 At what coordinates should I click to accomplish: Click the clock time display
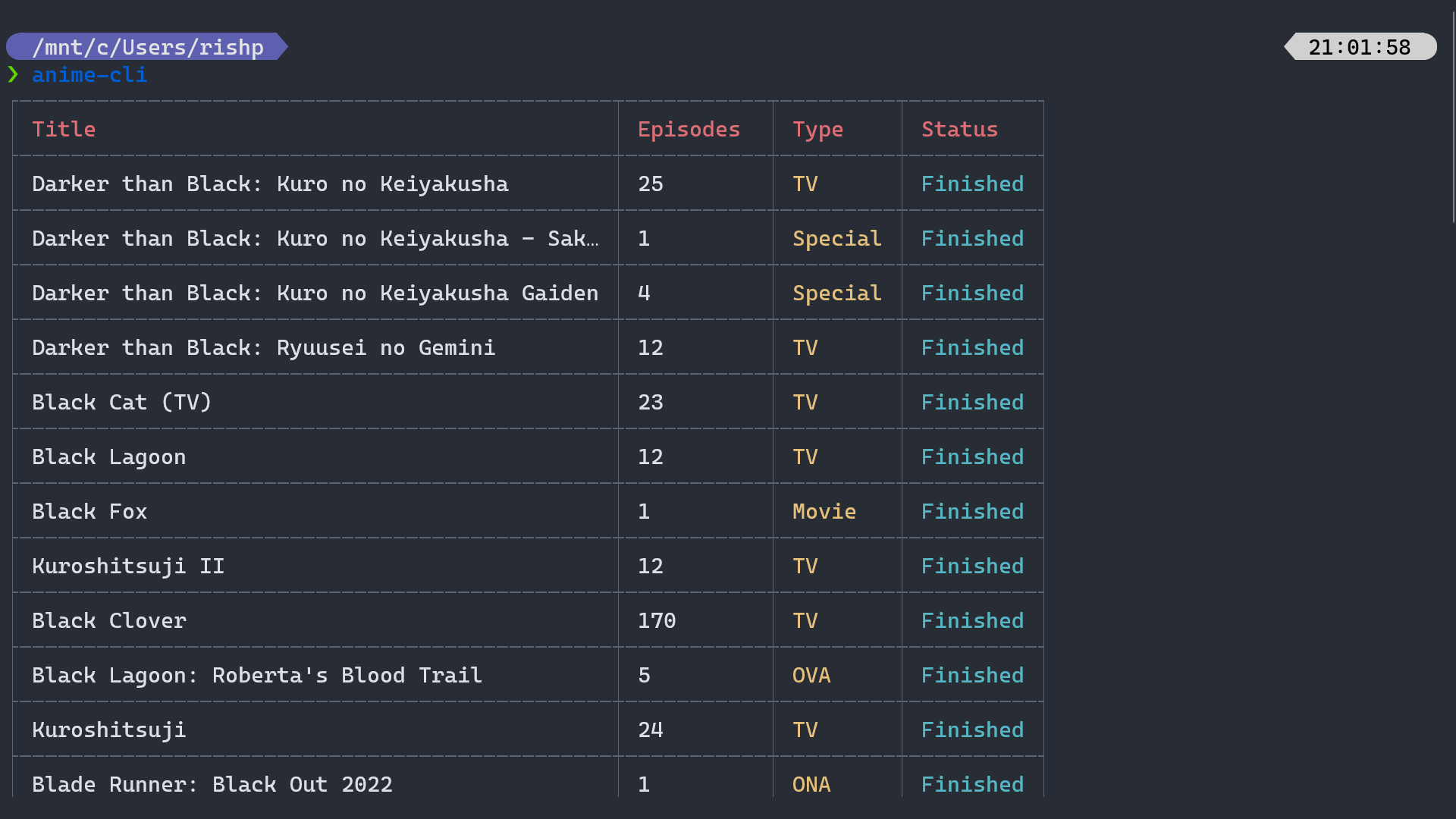point(1359,47)
